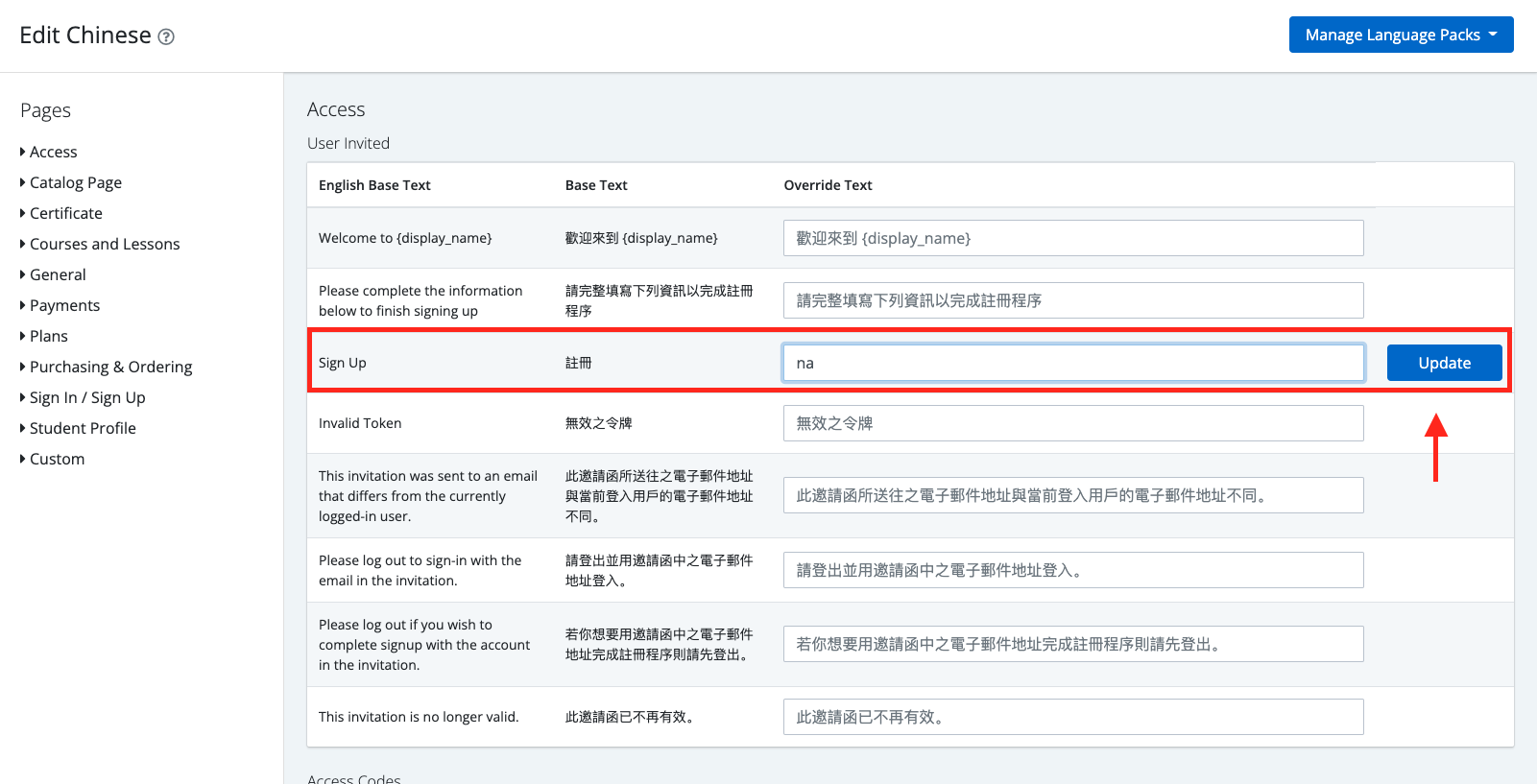Click the help icon beside Edit Chinese
Image resolution: width=1537 pixels, height=784 pixels.
tap(166, 37)
